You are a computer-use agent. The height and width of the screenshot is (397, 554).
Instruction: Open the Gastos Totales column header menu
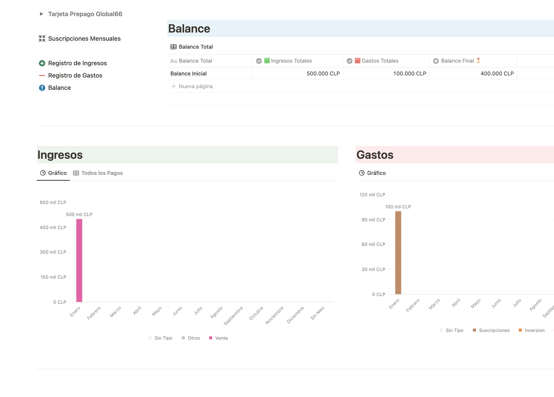tap(386, 61)
